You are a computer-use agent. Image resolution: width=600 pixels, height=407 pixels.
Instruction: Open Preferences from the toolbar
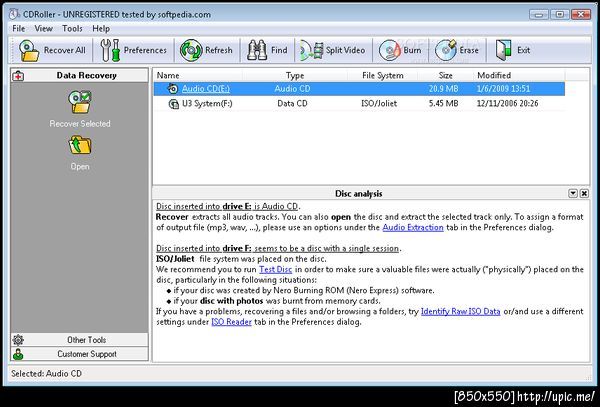pyautogui.click(x=133, y=50)
